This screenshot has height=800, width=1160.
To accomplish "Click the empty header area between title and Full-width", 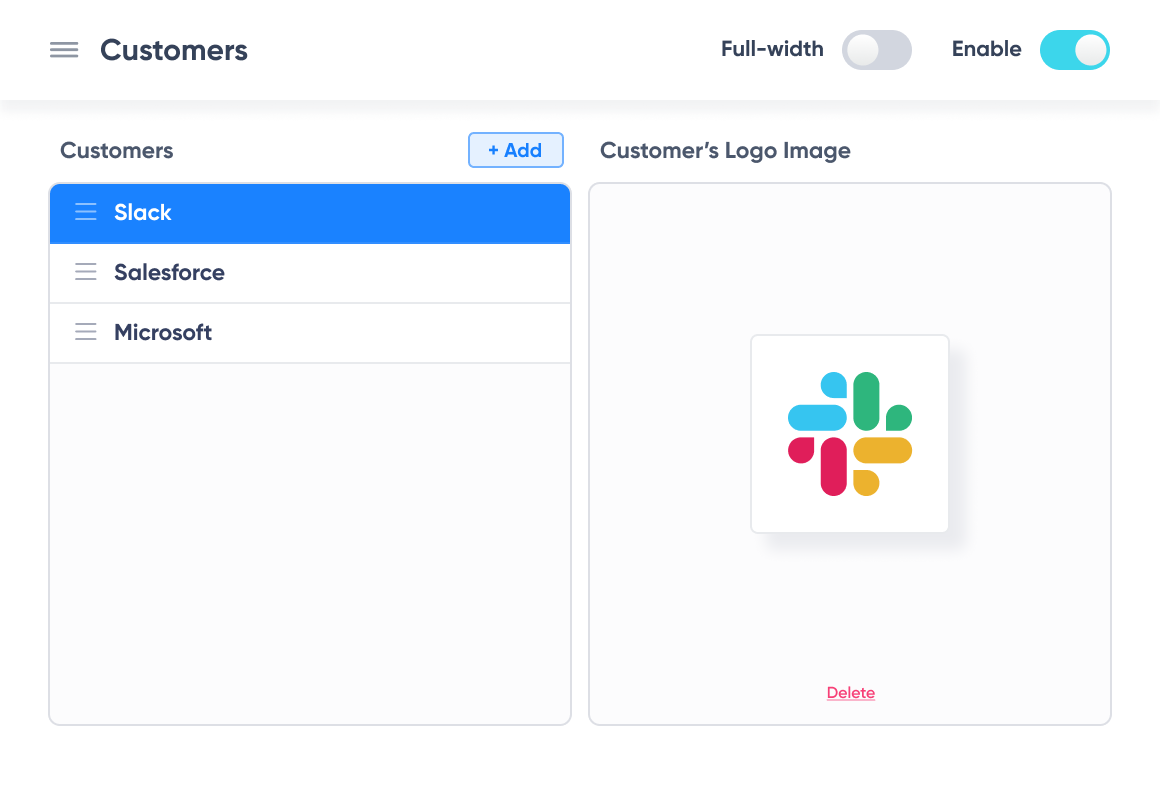I will (x=480, y=50).
